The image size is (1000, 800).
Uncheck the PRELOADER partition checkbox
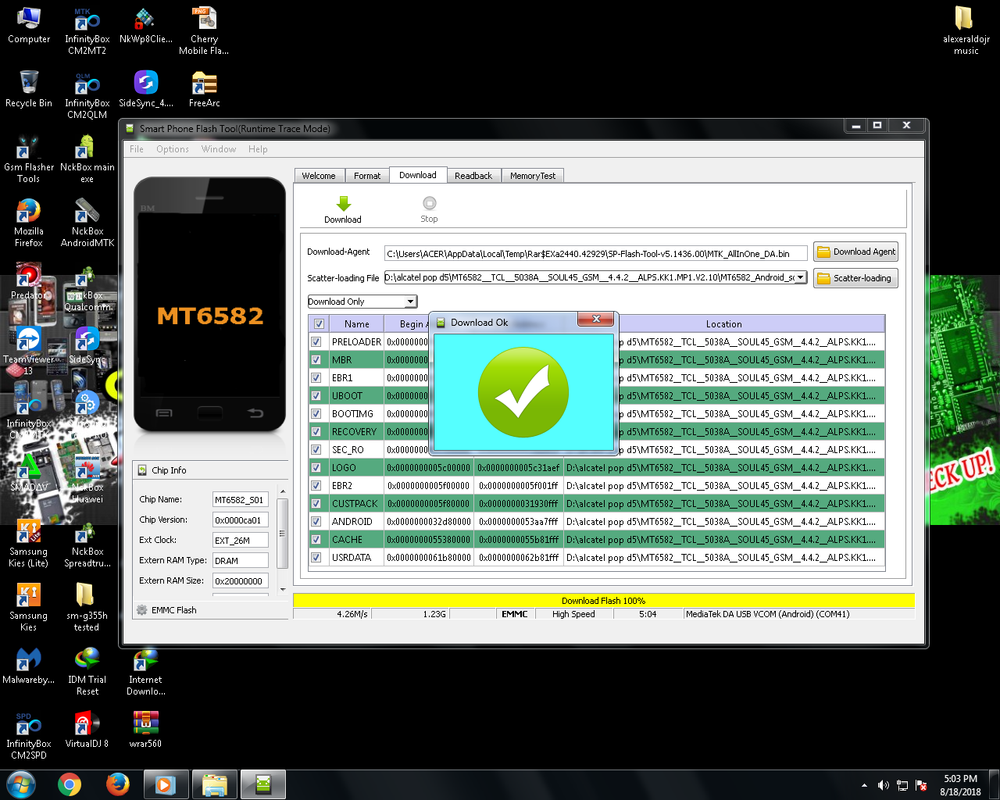click(x=316, y=342)
